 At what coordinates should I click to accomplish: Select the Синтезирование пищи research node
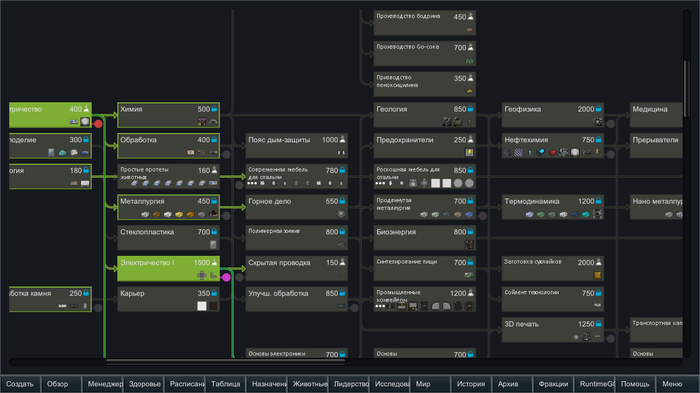pyautogui.click(x=425, y=268)
